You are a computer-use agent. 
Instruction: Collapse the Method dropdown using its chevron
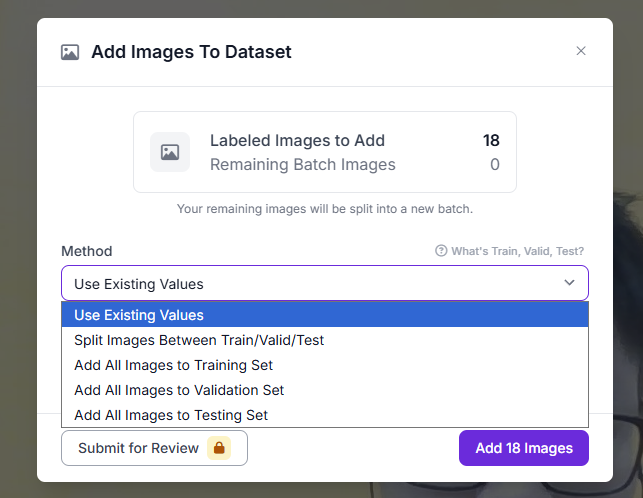pos(569,283)
